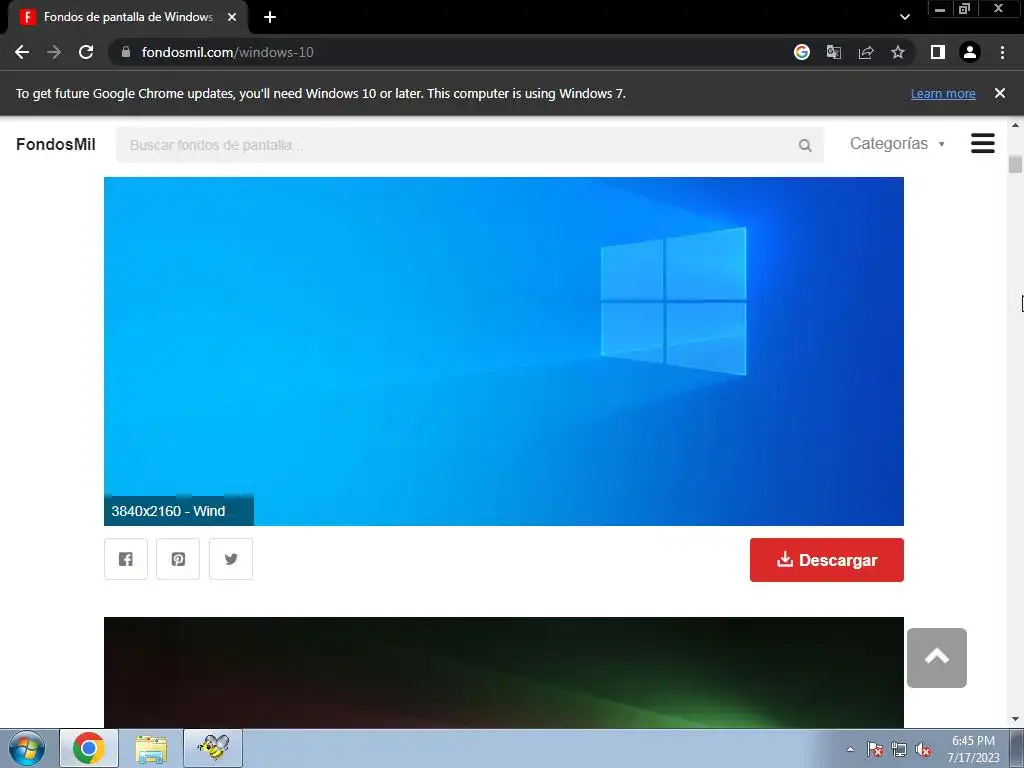The image size is (1024, 768).
Task: Open the taskbar clock showing 6:45 PM
Action: (973, 749)
